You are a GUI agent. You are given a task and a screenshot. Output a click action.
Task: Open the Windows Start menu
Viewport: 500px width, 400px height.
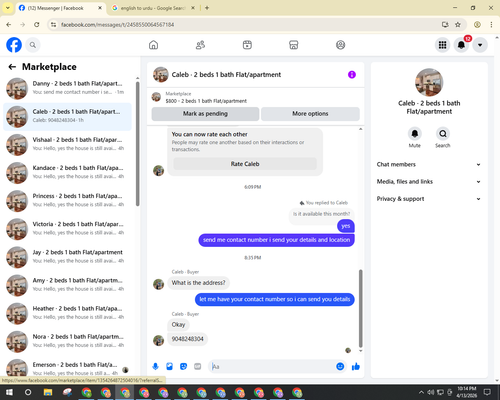click(9, 392)
